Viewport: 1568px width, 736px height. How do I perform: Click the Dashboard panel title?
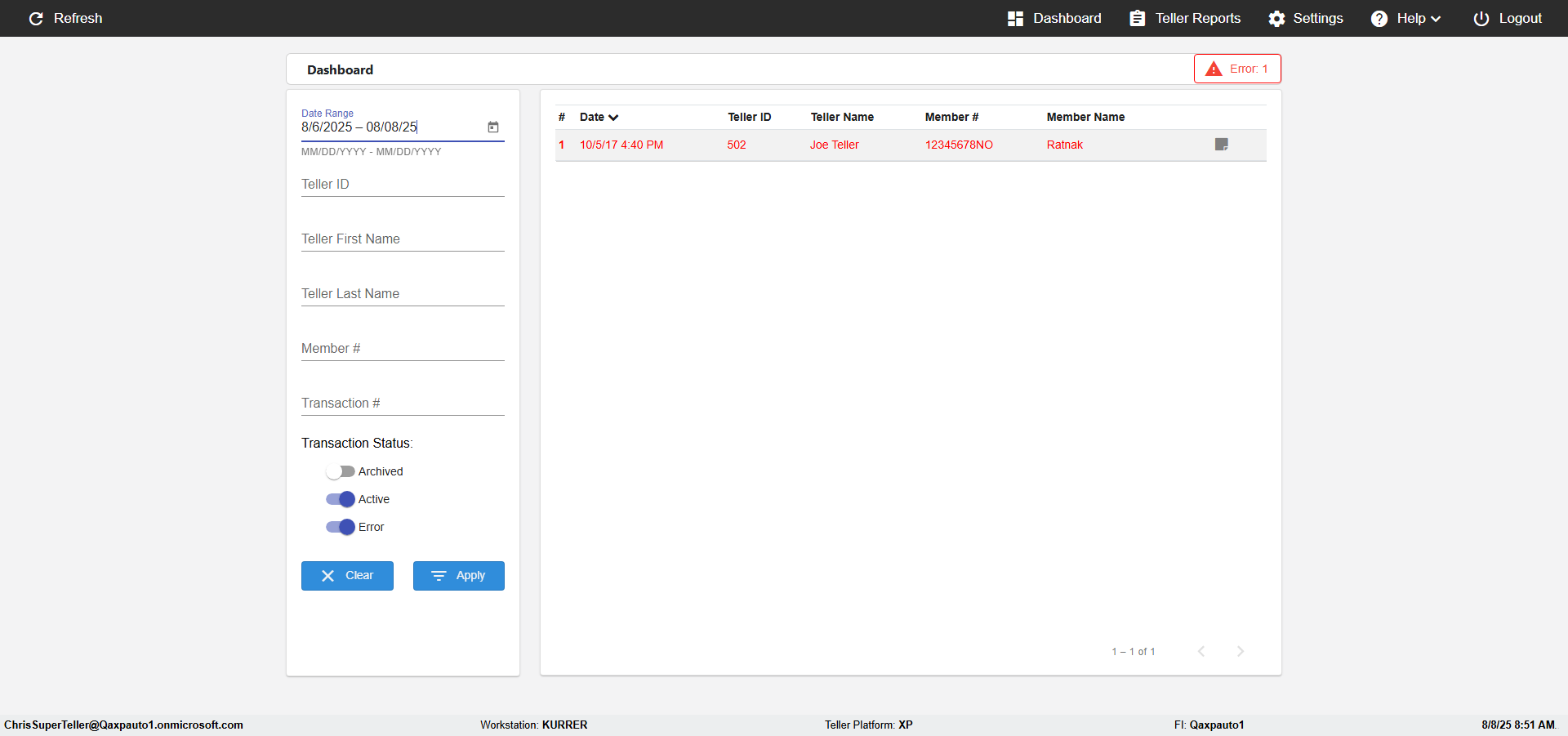click(340, 69)
